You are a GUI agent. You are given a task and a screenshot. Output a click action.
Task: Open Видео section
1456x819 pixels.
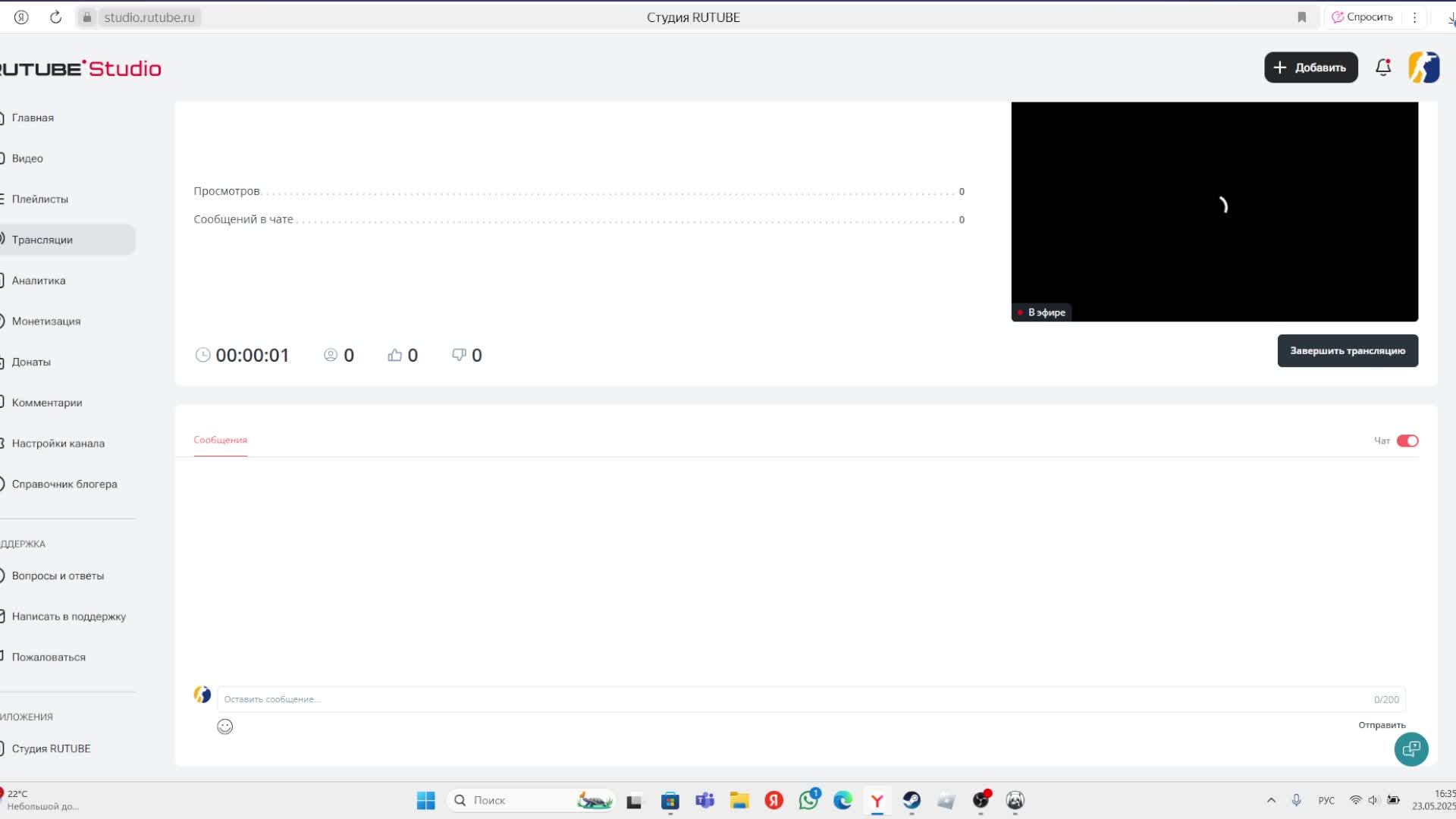pyautogui.click(x=27, y=158)
